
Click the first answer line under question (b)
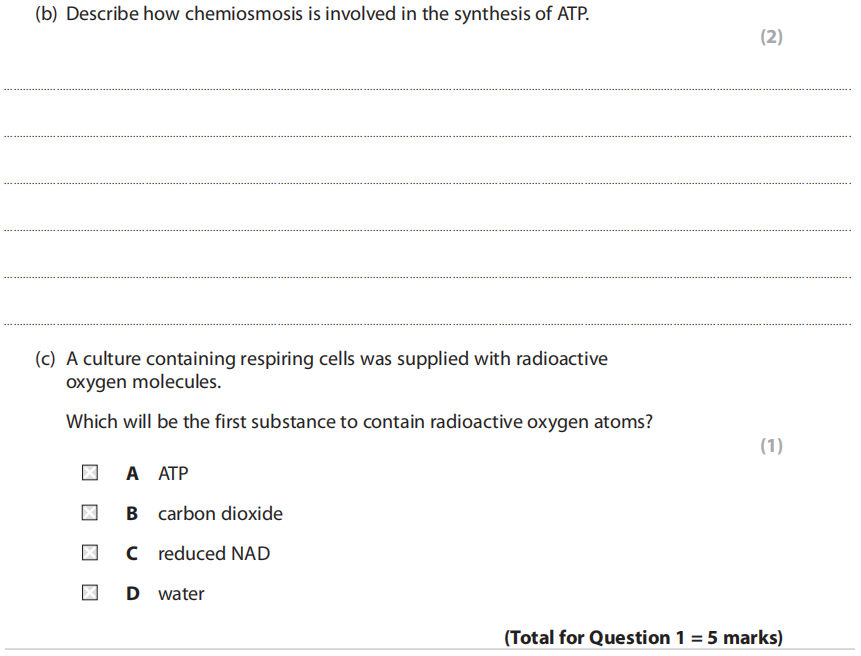pyautogui.click(x=428, y=89)
